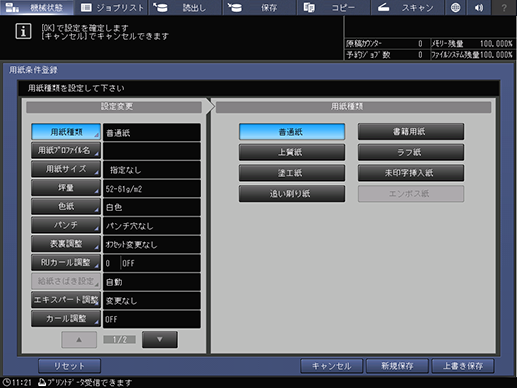Click the globe language icon
The height and width of the screenshot is (388, 517).
click(x=455, y=7)
